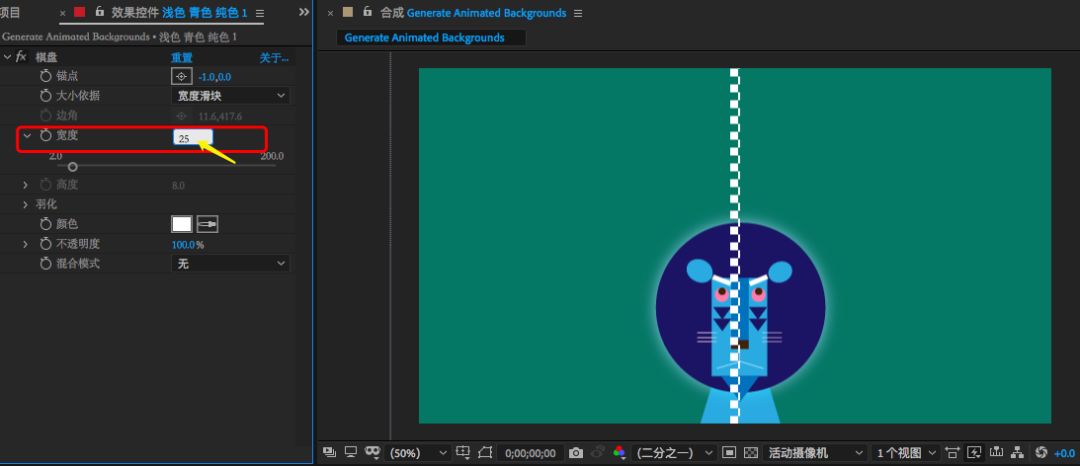Toggle the fx switch for checkerboard effect
This screenshot has height=466, width=1080.
(x=21, y=58)
